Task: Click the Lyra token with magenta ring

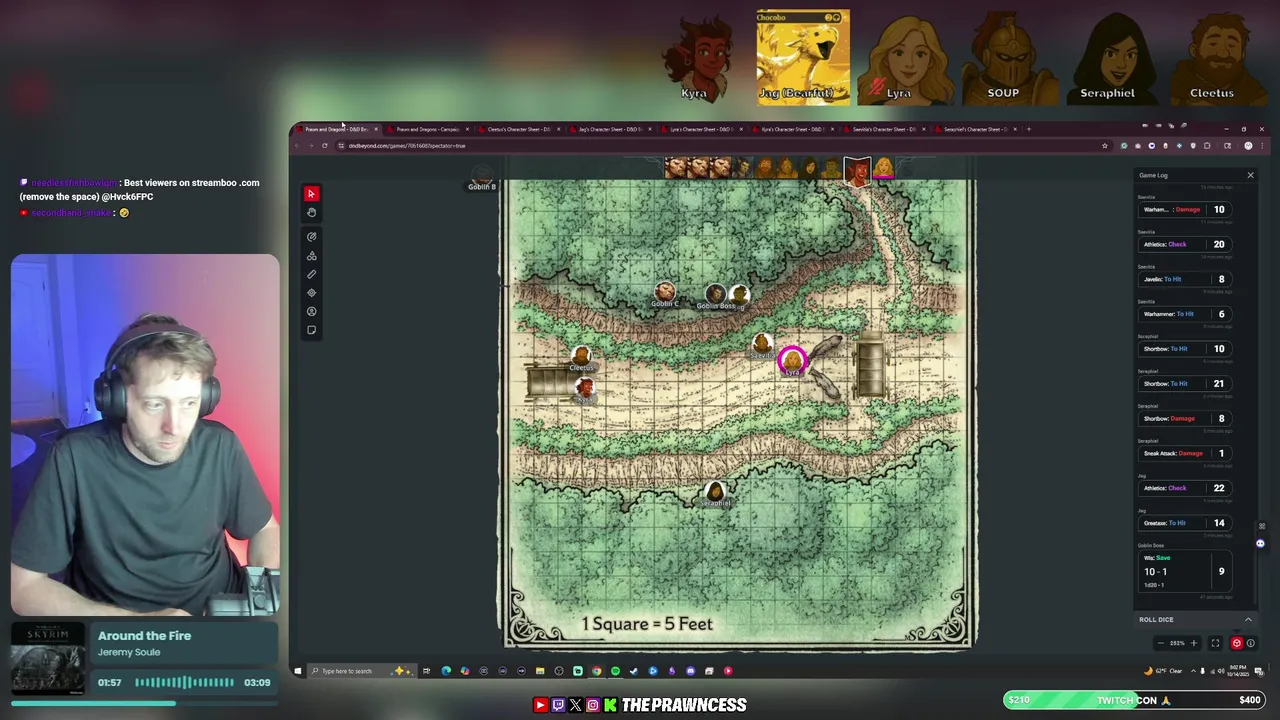Action: (x=792, y=360)
